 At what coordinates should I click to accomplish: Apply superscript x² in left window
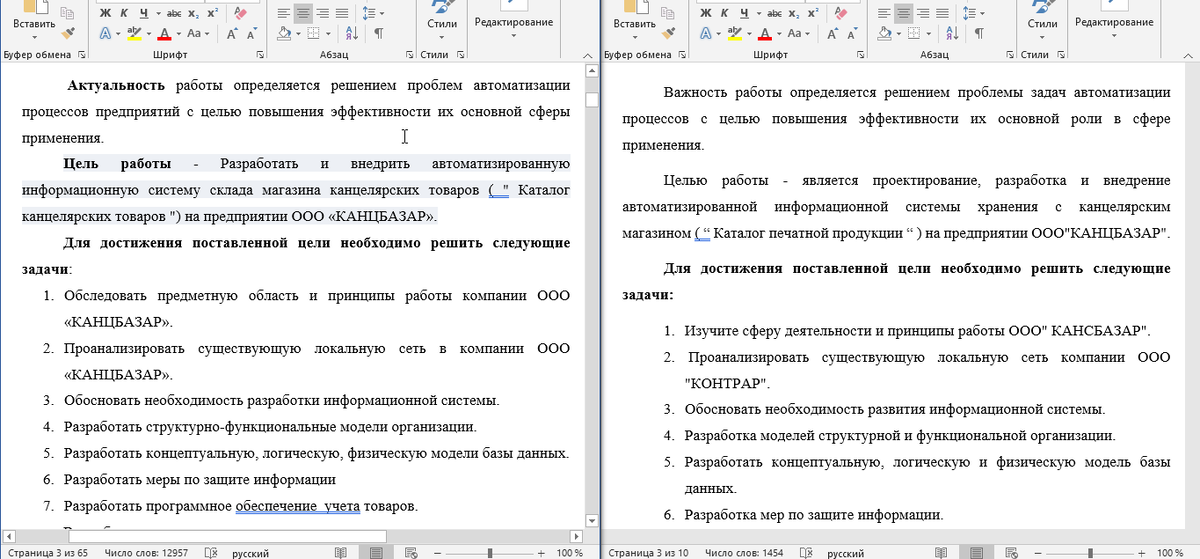[x=211, y=13]
